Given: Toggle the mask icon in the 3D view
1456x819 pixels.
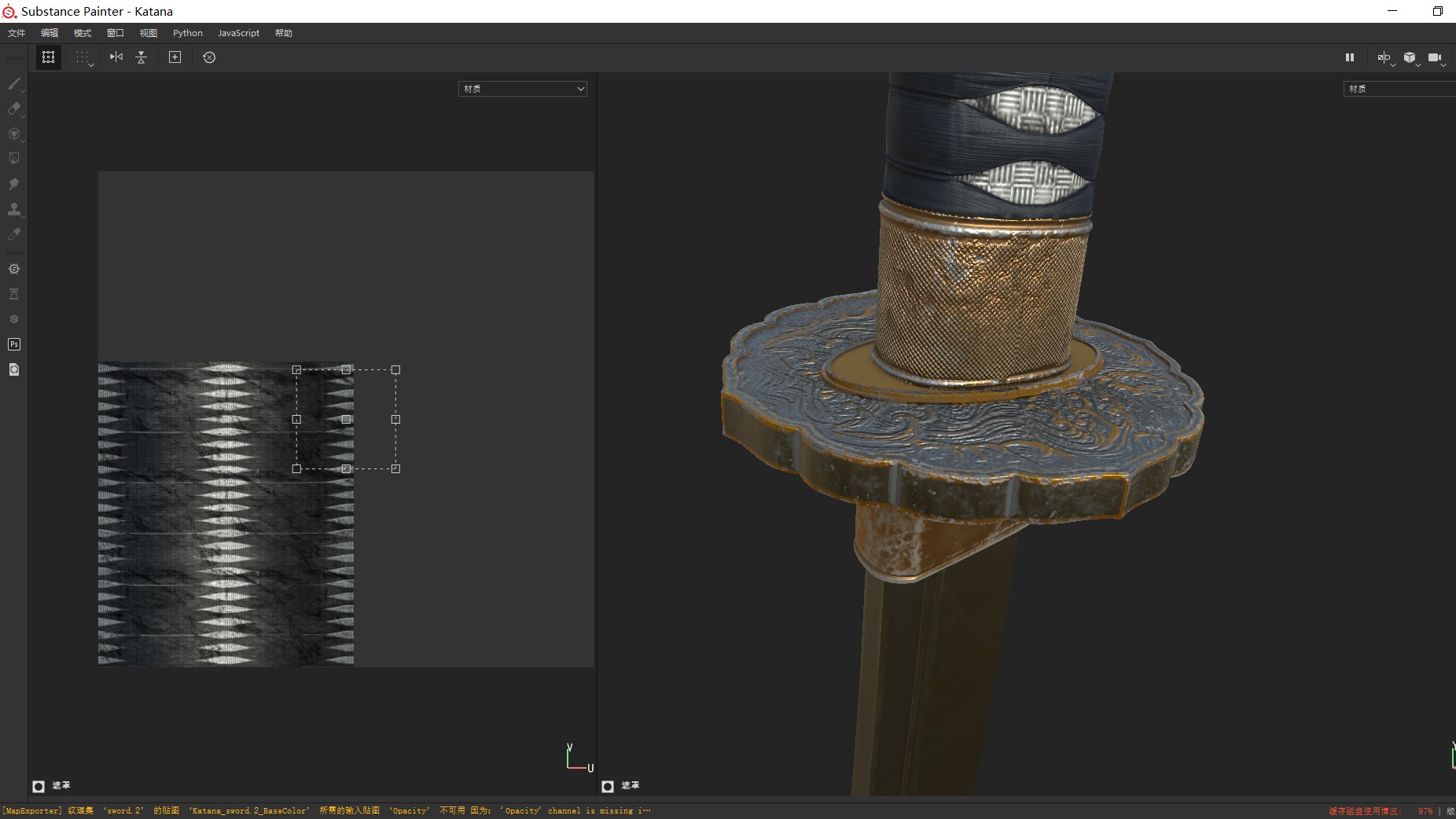Looking at the screenshot, I should 608,786.
